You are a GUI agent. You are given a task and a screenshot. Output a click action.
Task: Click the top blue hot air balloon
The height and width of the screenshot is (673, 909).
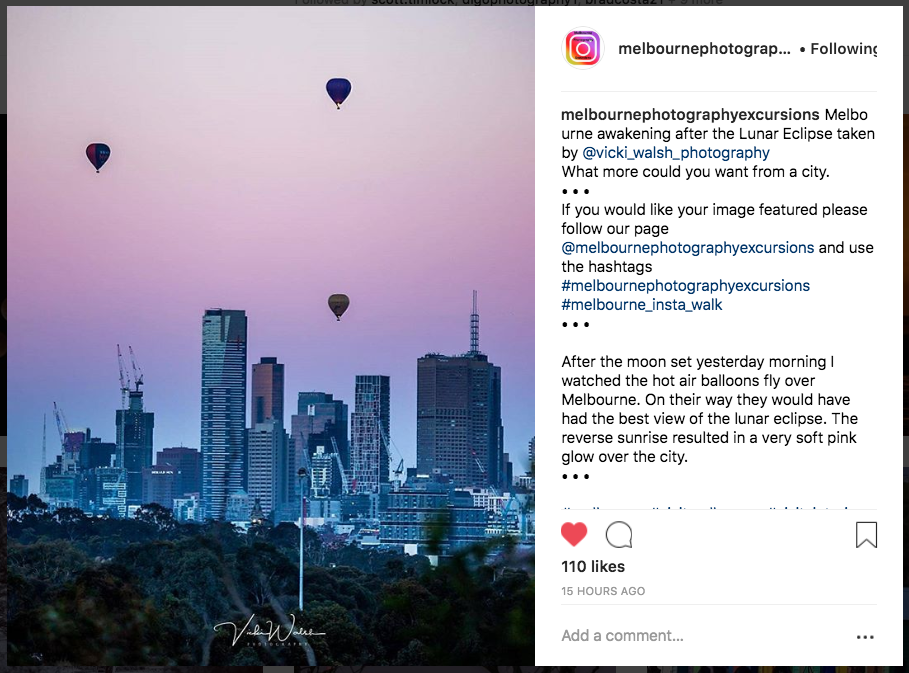click(x=339, y=93)
